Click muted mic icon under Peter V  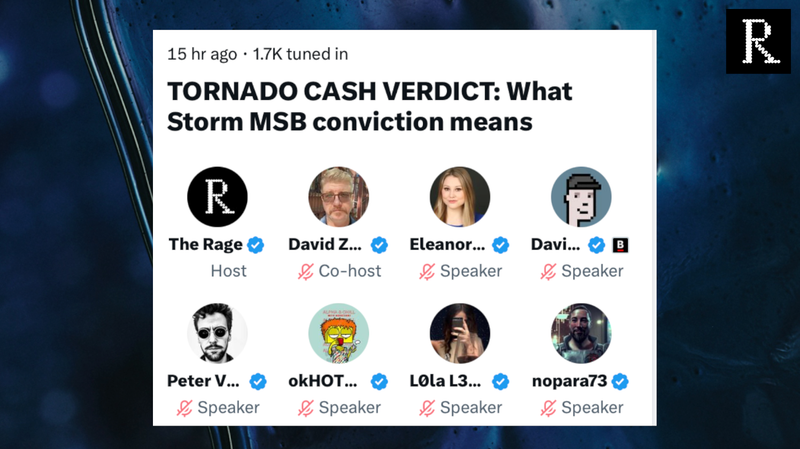click(x=184, y=408)
